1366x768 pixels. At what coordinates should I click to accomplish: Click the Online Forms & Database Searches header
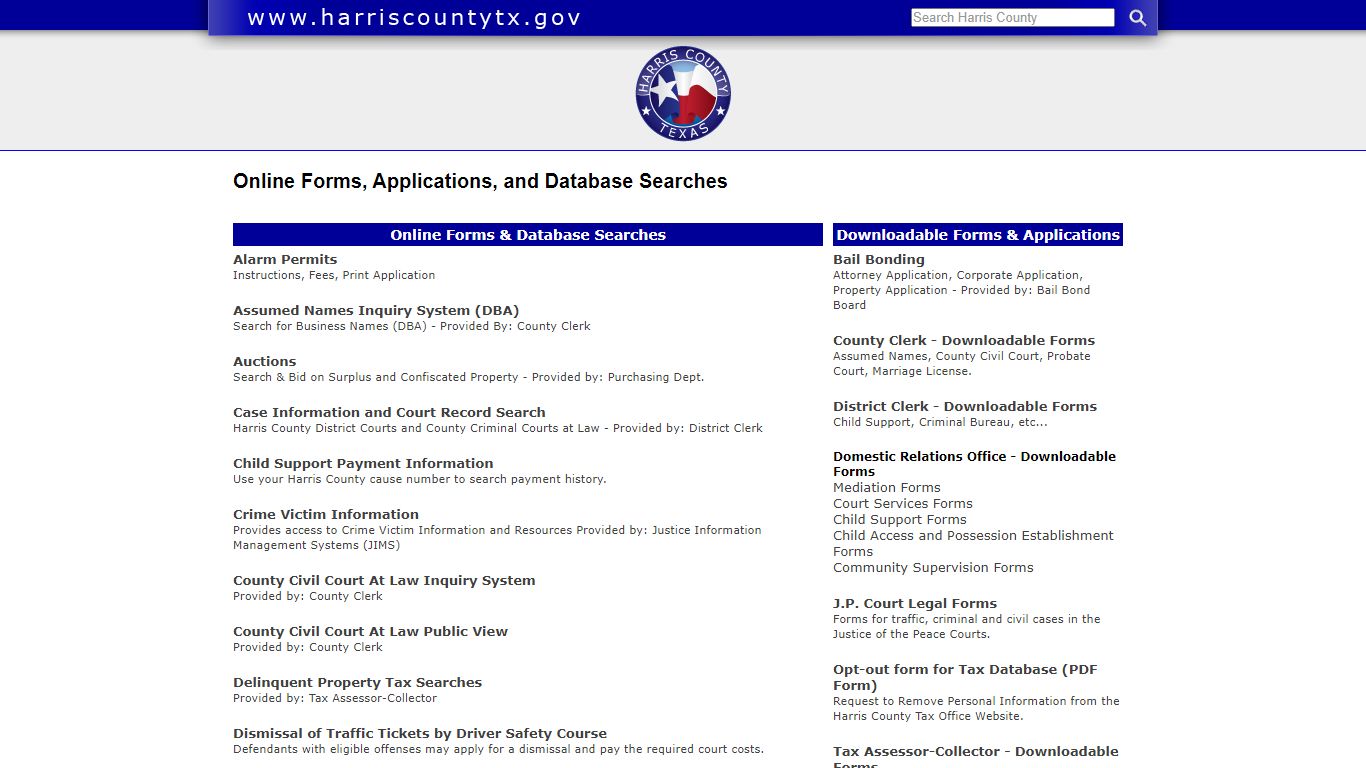[528, 234]
